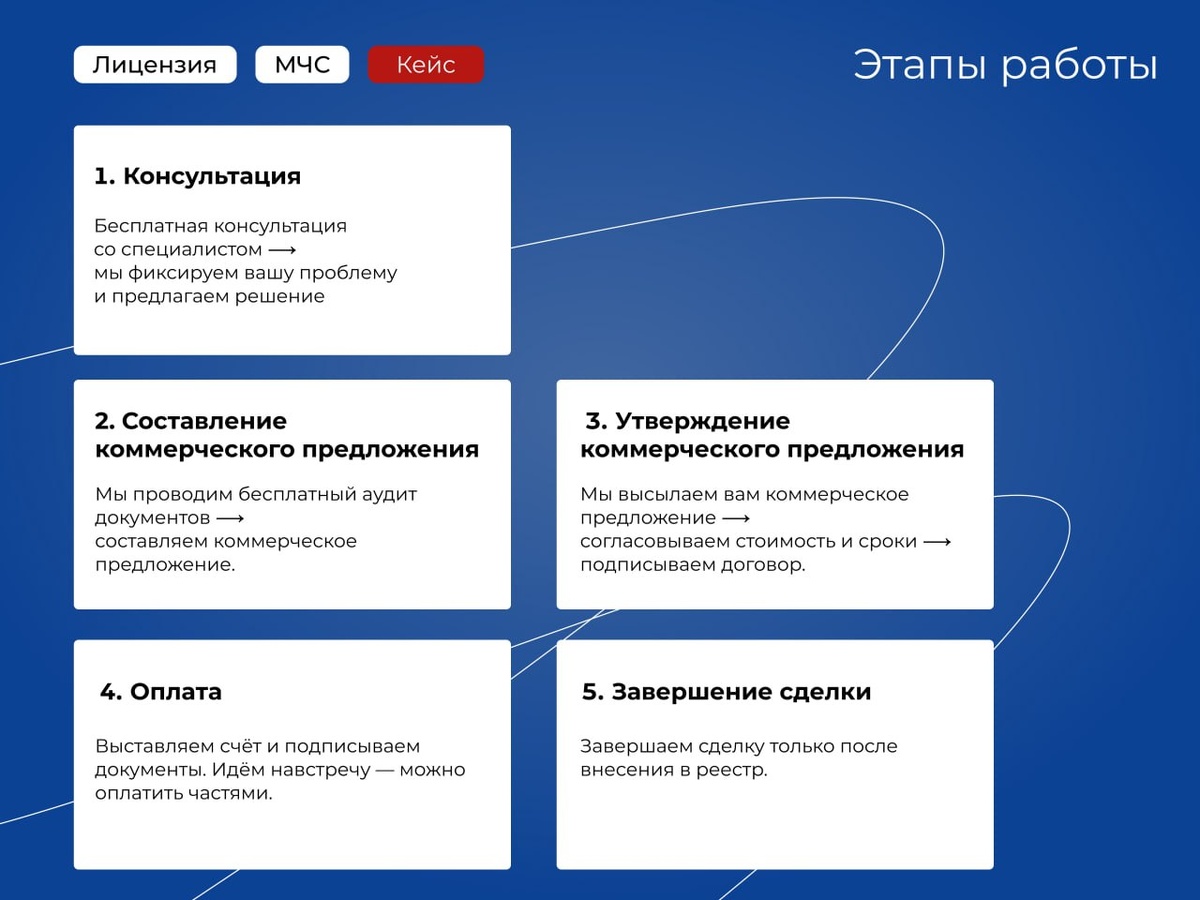Click the Мы проводим бесплатный аудит text
Screen dimensions: 1200x900
coord(256,494)
